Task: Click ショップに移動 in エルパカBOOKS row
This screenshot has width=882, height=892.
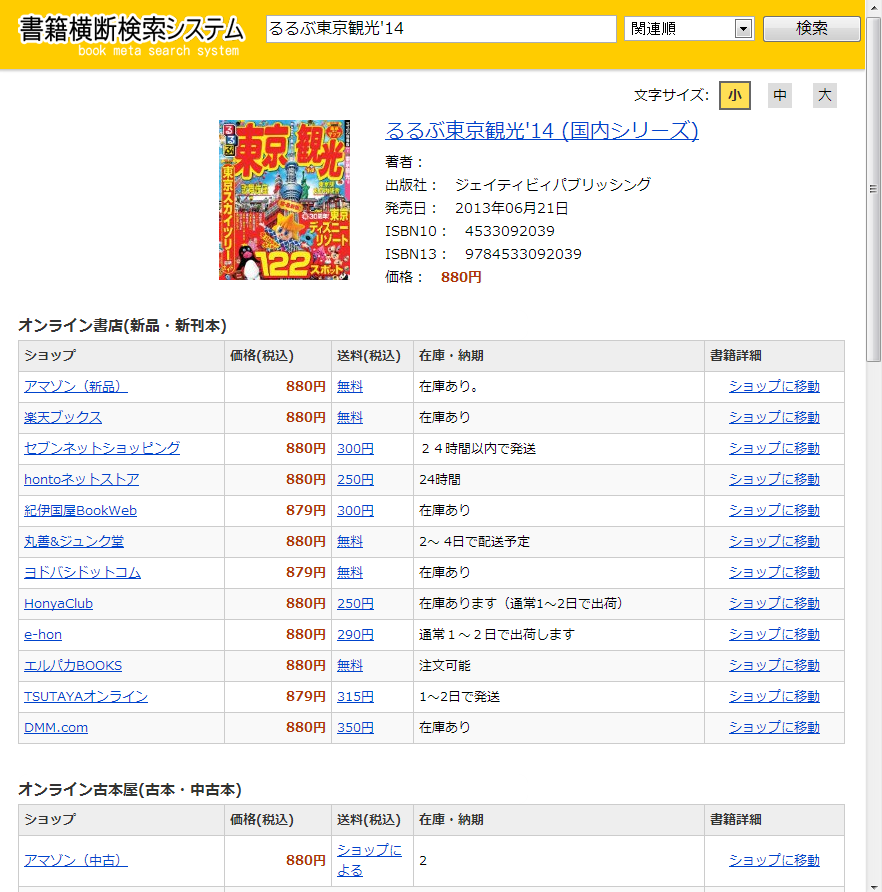Action: tap(774, 665)
